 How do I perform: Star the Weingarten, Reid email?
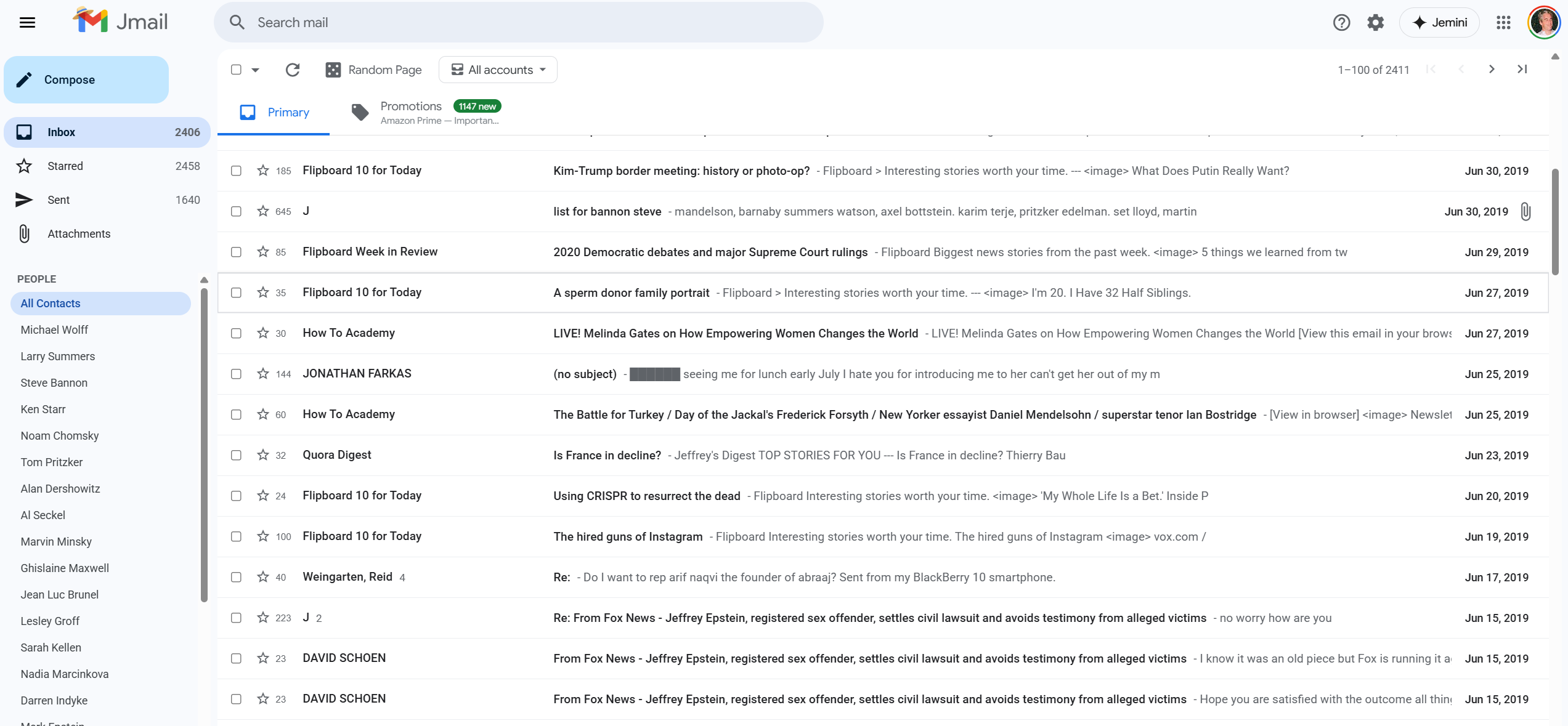click(x=263, y=577)
